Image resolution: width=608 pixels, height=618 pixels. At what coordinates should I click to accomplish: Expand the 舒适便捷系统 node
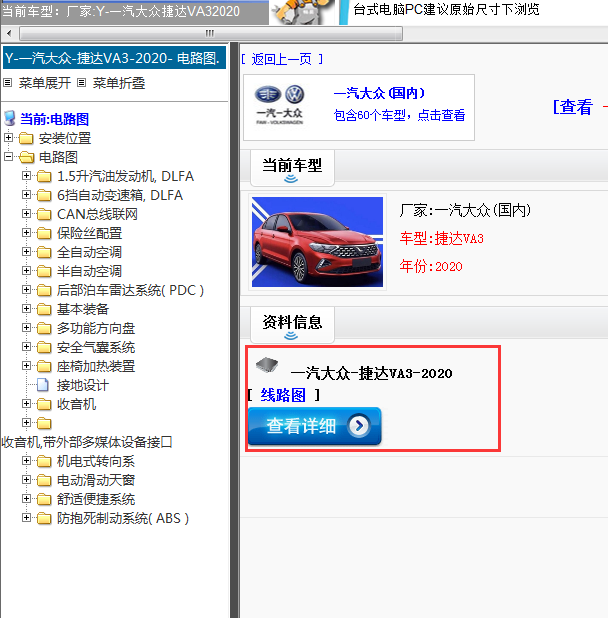(x=26, y=499)
